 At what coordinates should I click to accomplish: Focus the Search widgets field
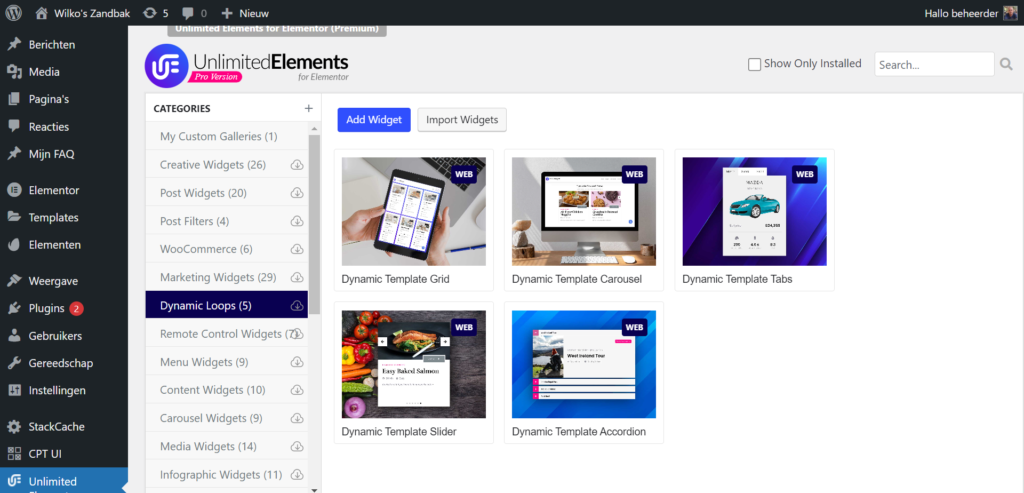pyautogui.click(x=934, y=65)
